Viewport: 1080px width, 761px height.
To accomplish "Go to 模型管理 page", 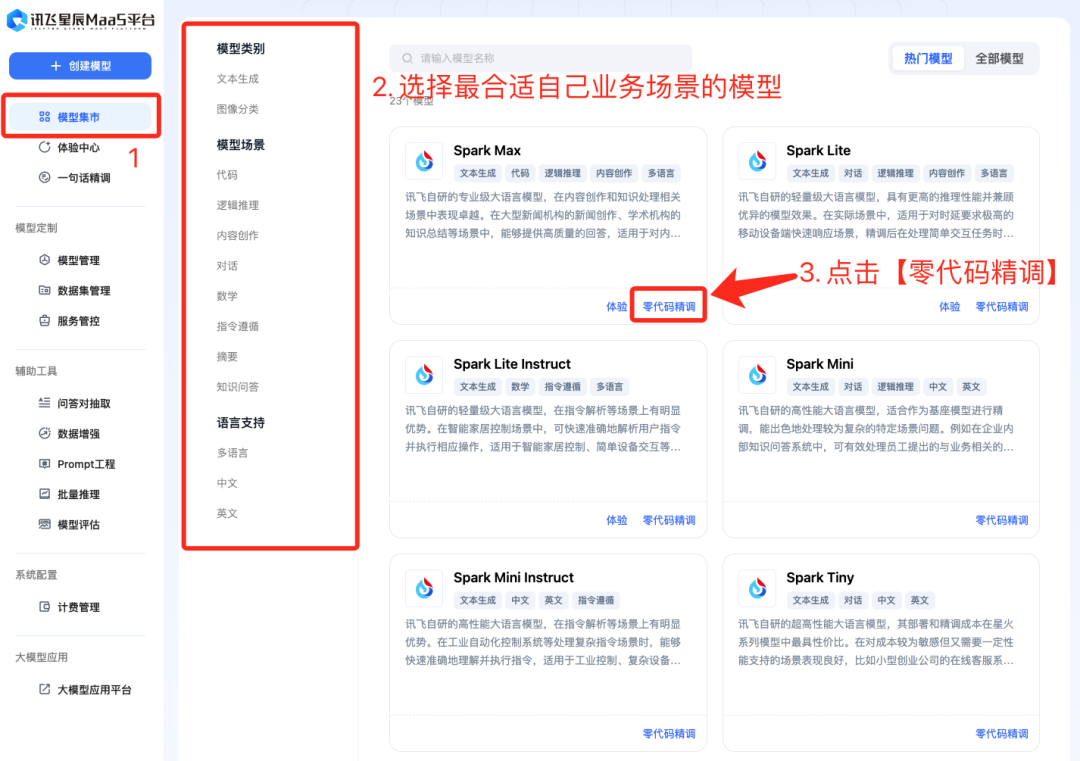I will (x=80, y=260).
